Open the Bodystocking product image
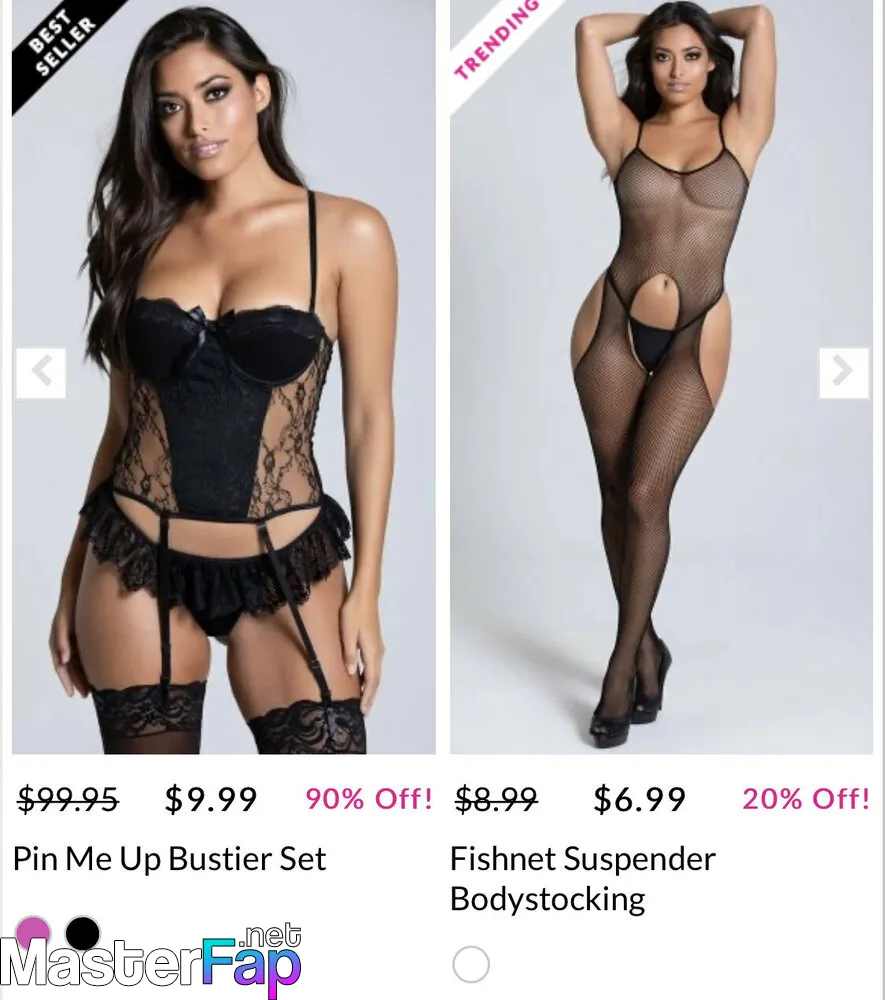 (x=661, y=377)
